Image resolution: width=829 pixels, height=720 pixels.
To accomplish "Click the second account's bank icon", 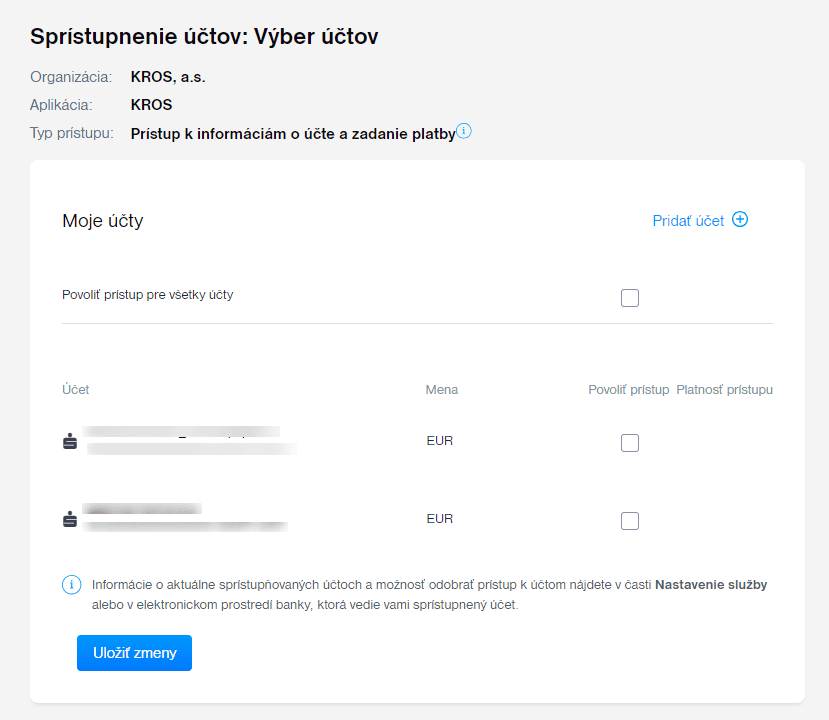I will [70, 519].
